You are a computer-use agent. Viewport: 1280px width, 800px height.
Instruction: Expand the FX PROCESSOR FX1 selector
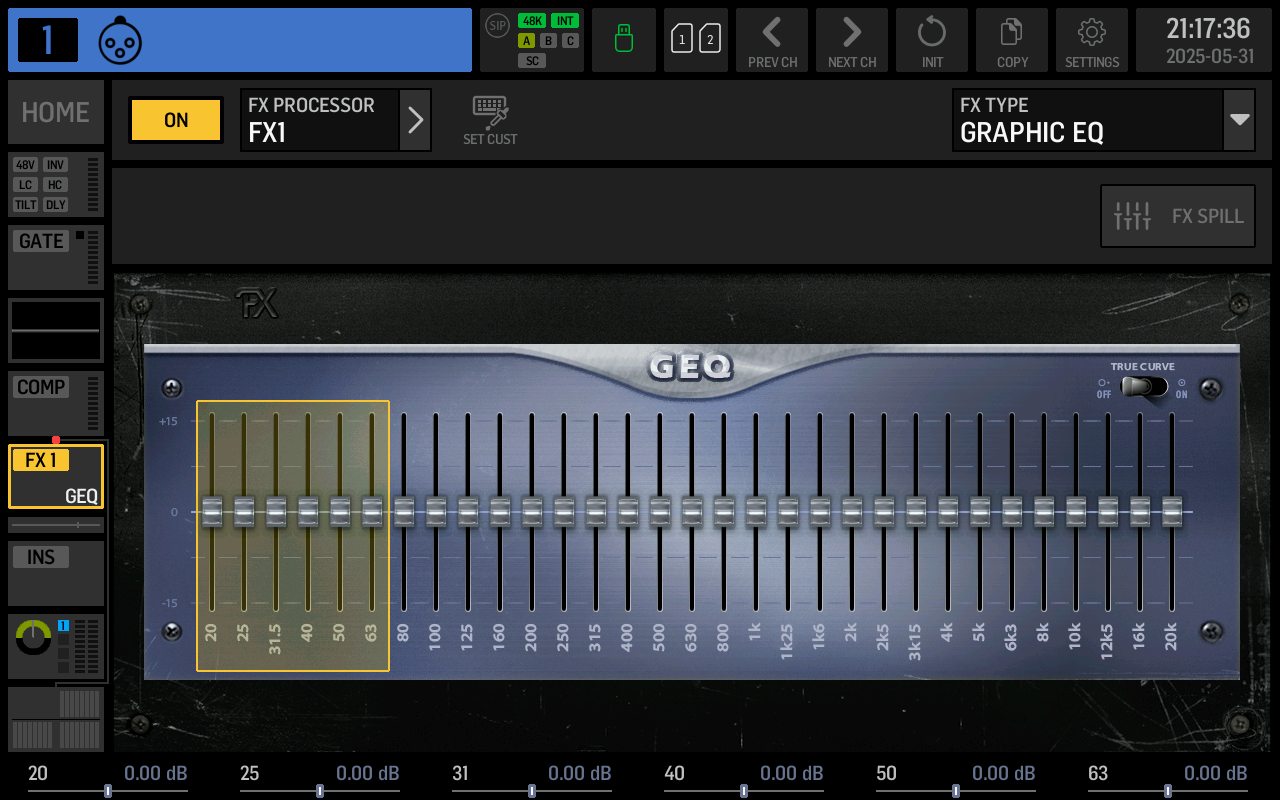(x=415, y=120)
